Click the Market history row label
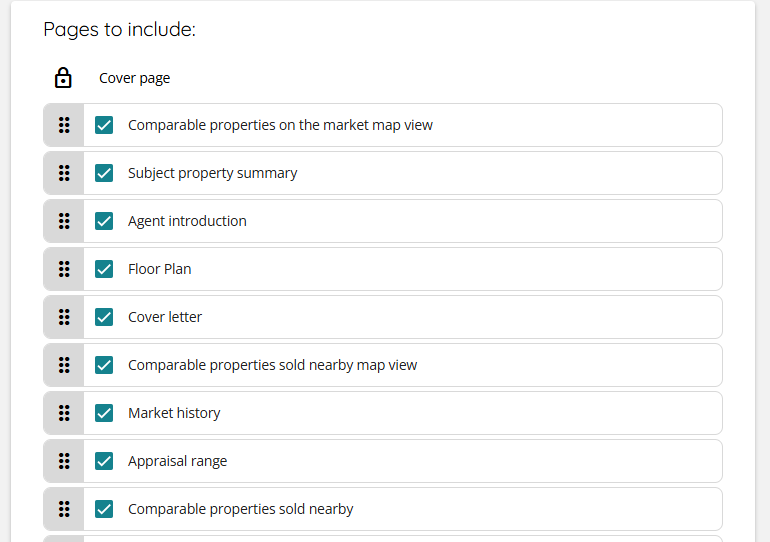The height and width of the screenshot is (542, 770). pyautogui.click(x=174, y=413)
